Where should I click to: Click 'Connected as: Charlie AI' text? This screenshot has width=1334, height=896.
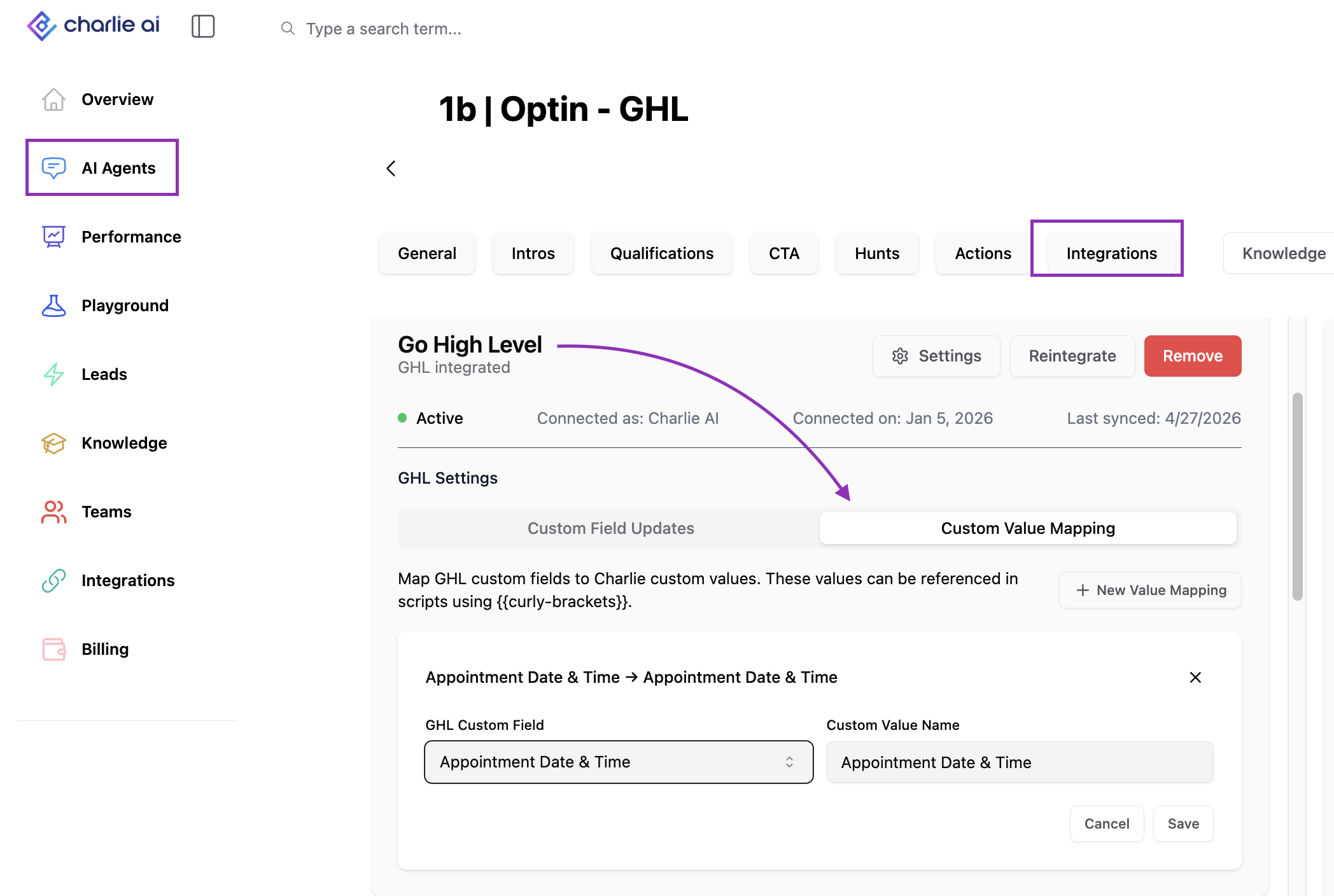(x=628, y=418)
